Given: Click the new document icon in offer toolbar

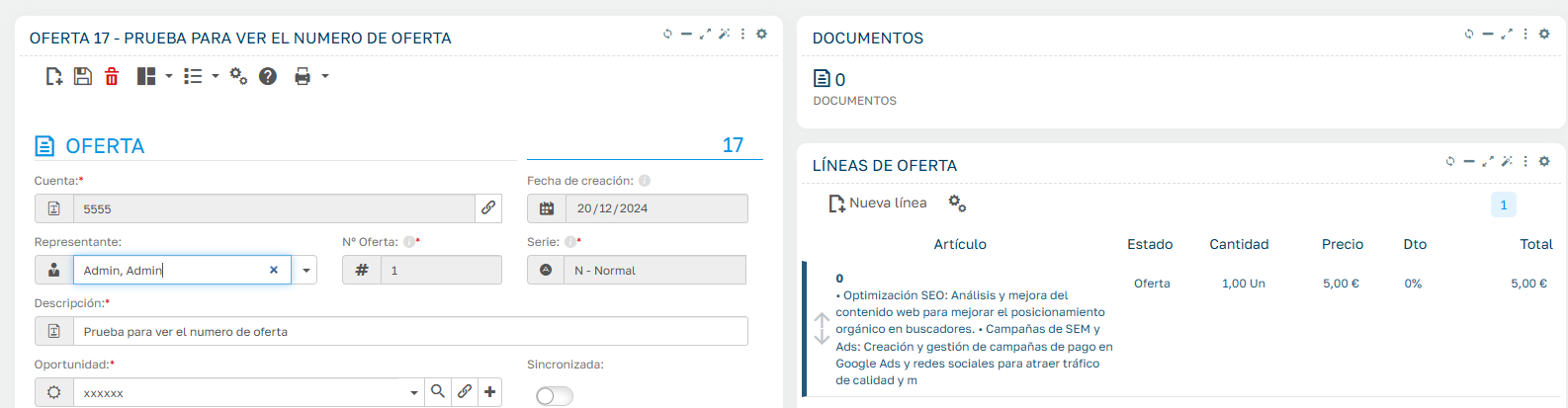Looking at the screenshot, I should coord(54,76).
